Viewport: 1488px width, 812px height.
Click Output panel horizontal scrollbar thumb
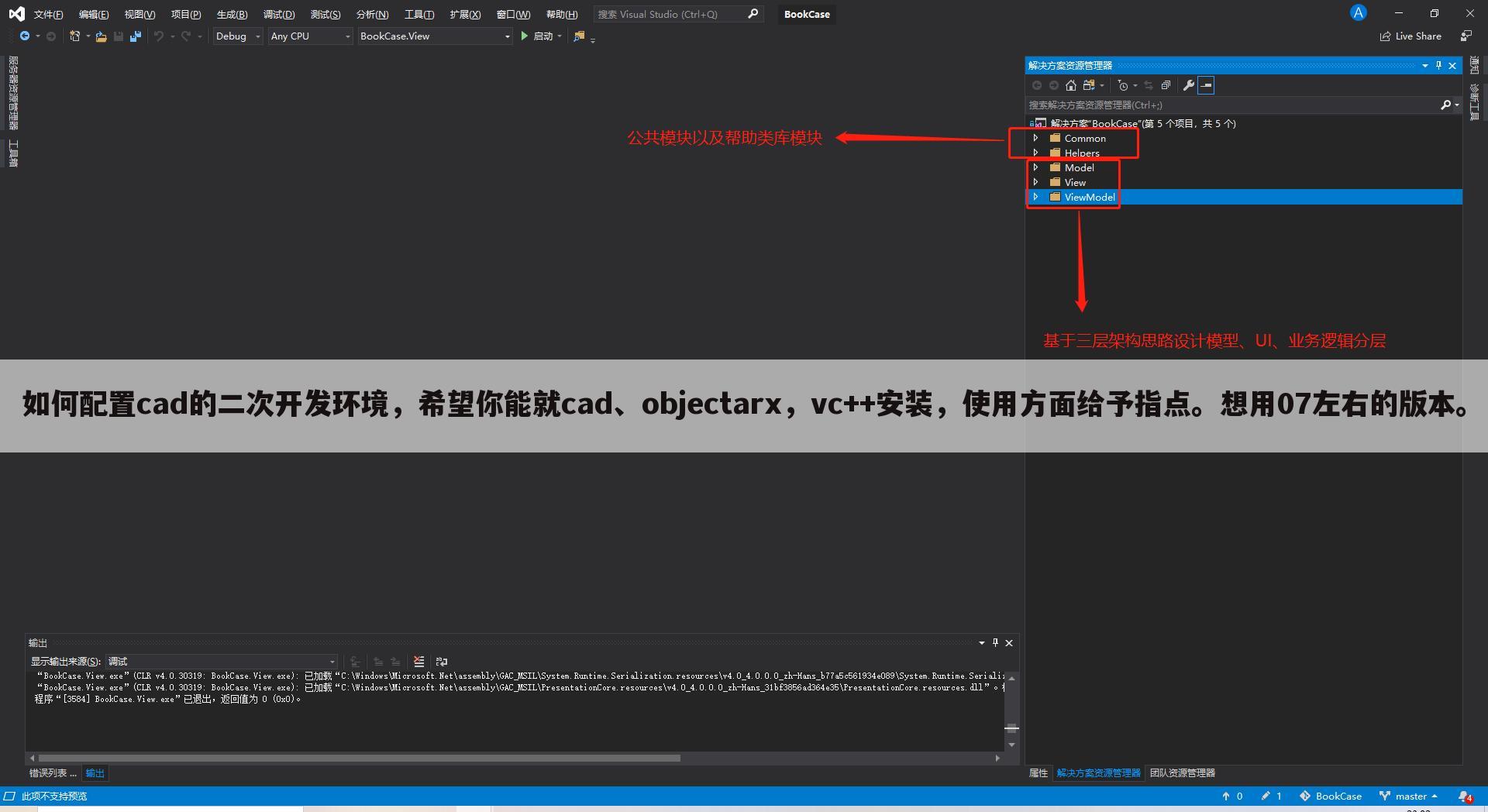pos(360,758)
